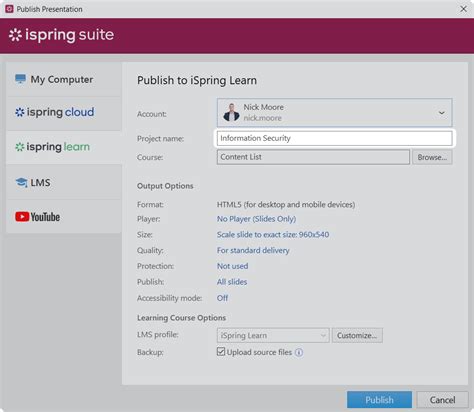Screen dimensions: 474x412
Task: Click the All slides publish link
Action: pyautogui.click(x=232, y=282)
